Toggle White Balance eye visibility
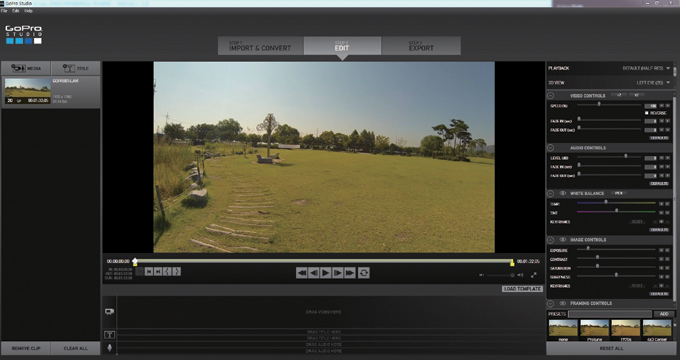The image size is (680, 360). (562, 193)
